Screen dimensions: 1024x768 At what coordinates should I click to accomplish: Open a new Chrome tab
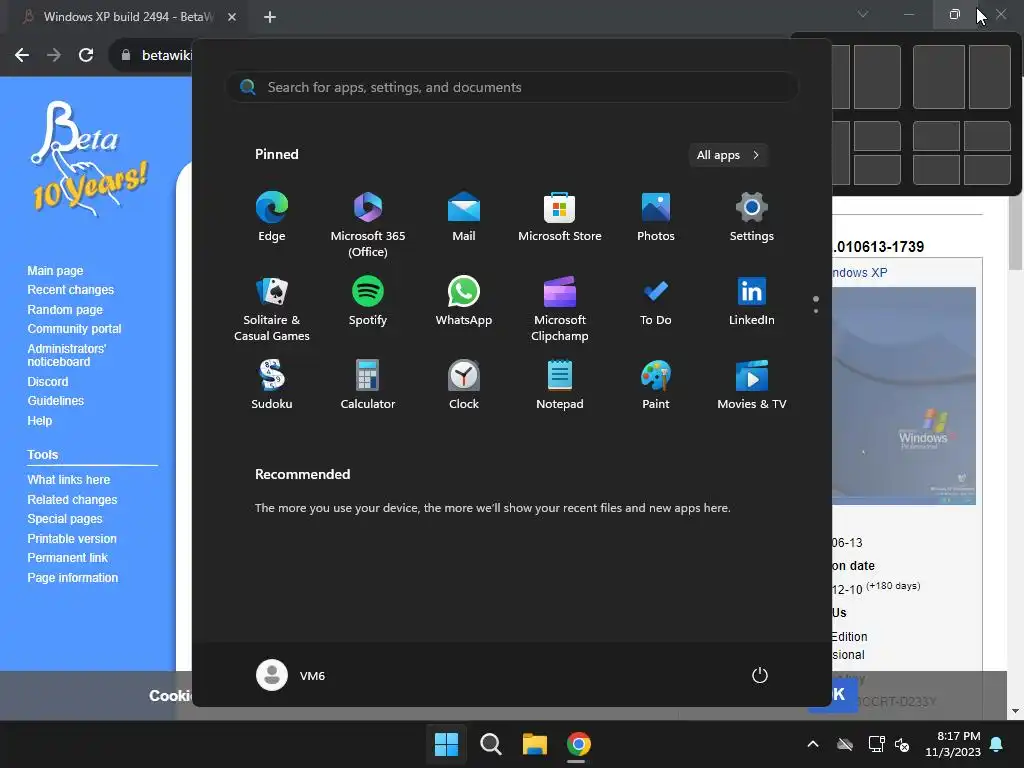coord(270,17)
